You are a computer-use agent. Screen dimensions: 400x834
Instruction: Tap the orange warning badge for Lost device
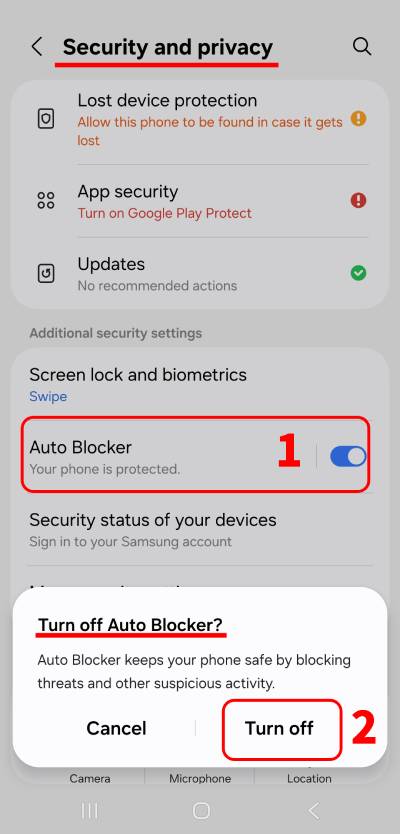pos(359,118)
